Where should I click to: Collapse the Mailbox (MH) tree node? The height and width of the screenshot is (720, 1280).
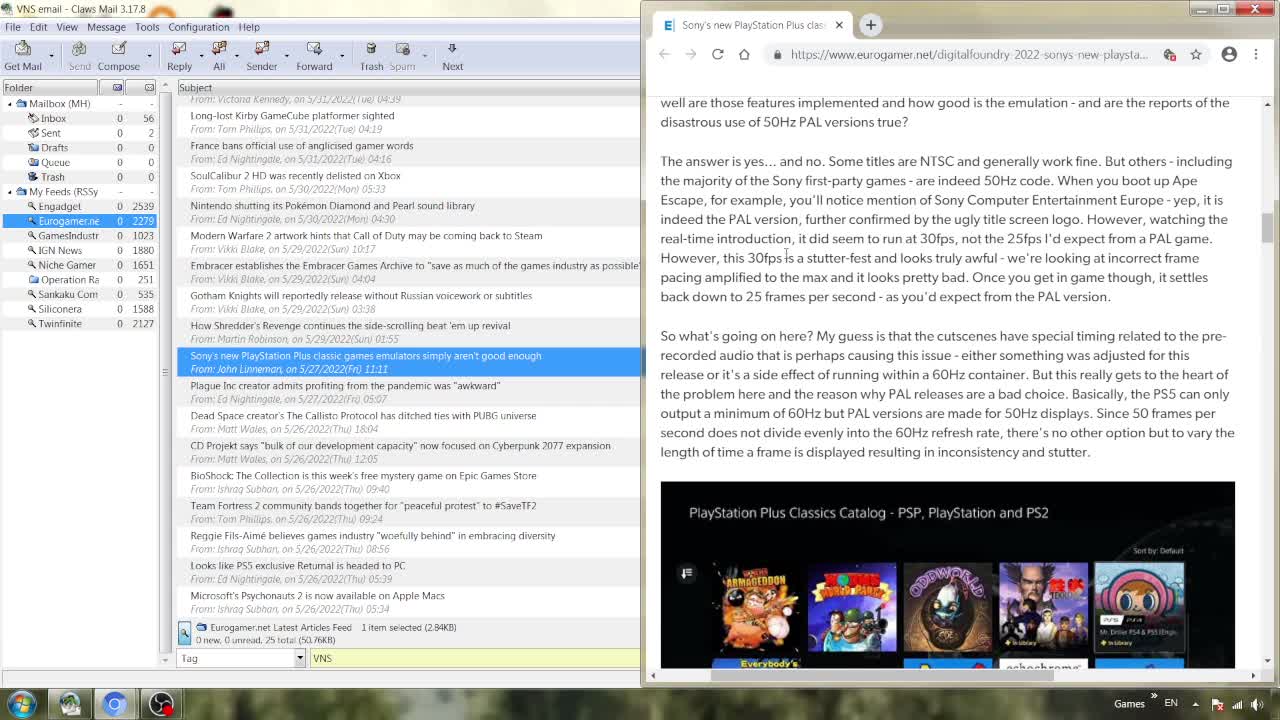point(10,103)
